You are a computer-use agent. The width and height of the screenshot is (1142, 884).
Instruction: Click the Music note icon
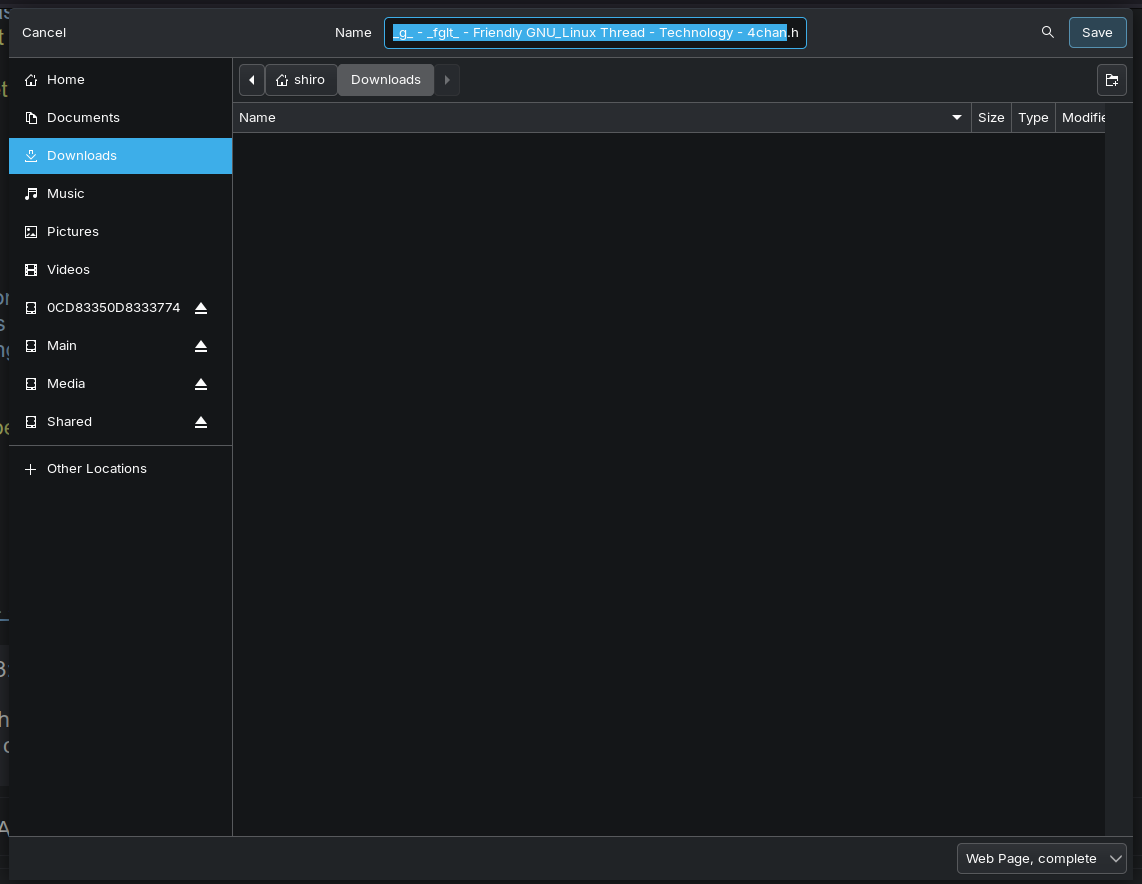31,194
